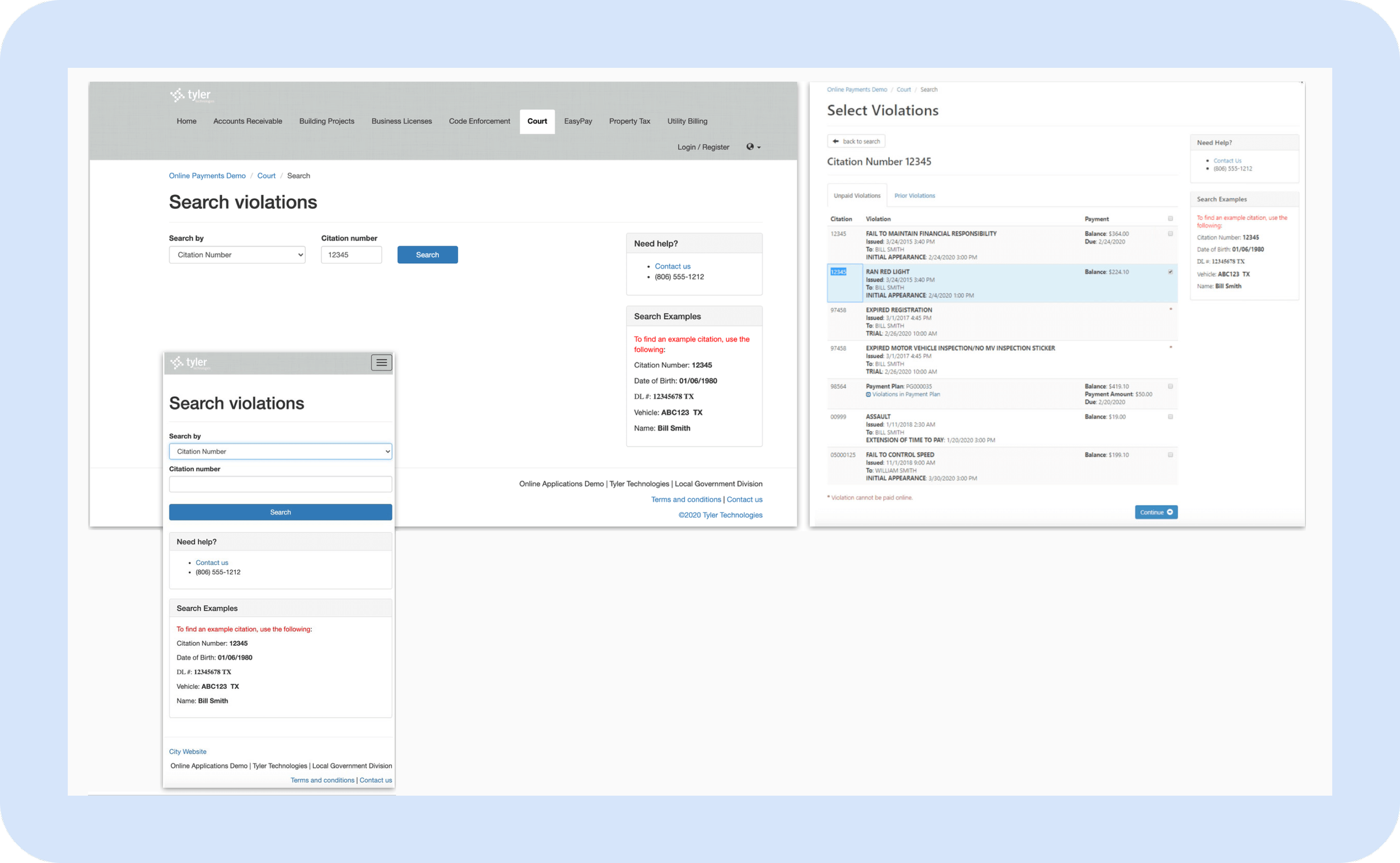Click the mobile view Tyler logo
The height and width of the screenshot is (863, 1400).
tap(189, 362)
